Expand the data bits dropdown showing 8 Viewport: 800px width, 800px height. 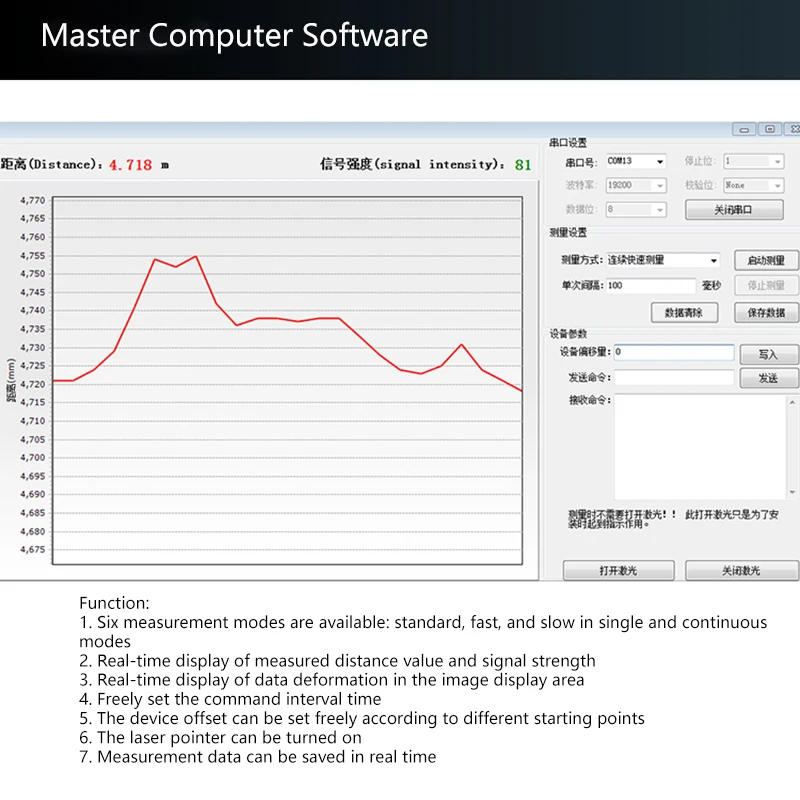[636, 209]
